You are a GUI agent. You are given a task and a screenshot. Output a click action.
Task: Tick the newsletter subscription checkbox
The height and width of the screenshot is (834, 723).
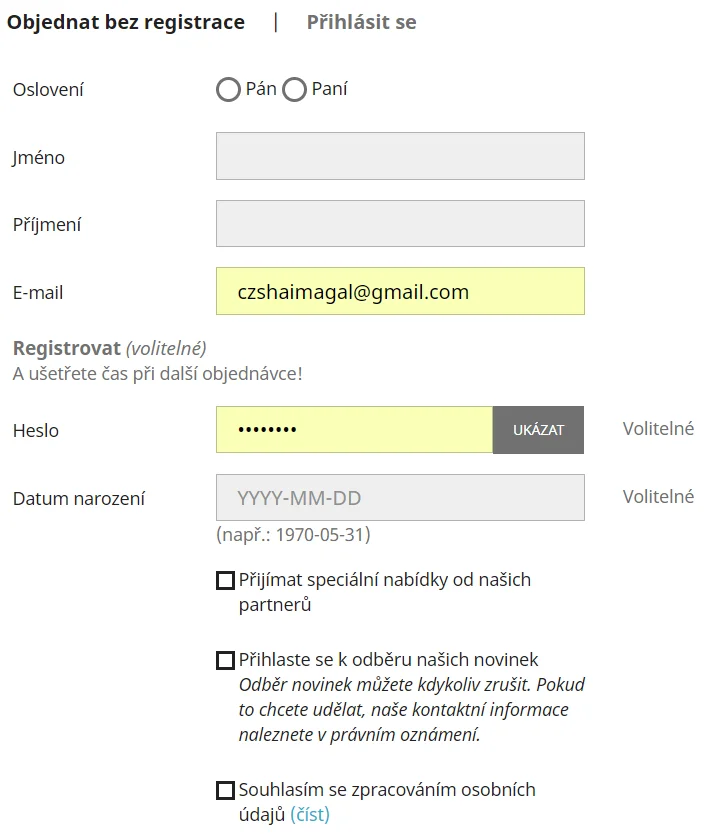click(225, 660)
